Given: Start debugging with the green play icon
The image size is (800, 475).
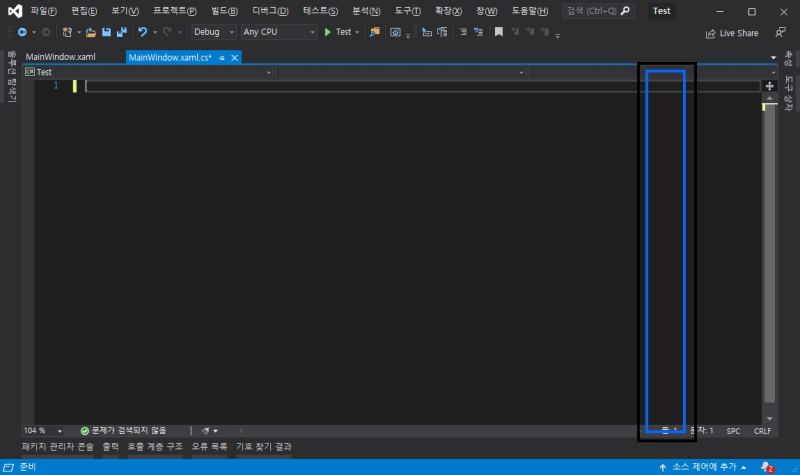Looking at the screenshot, I should point(328,32).
